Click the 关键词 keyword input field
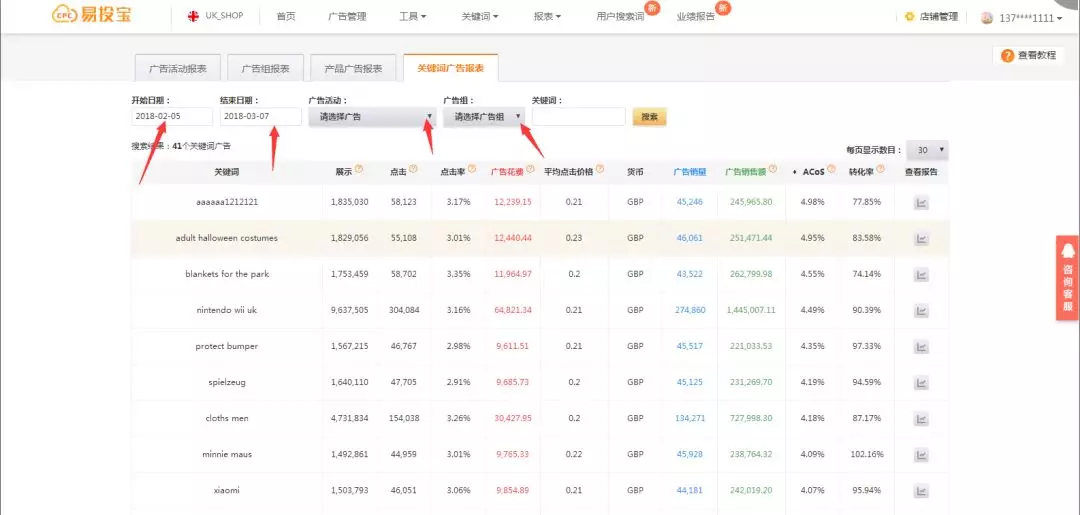 [578, 117]
